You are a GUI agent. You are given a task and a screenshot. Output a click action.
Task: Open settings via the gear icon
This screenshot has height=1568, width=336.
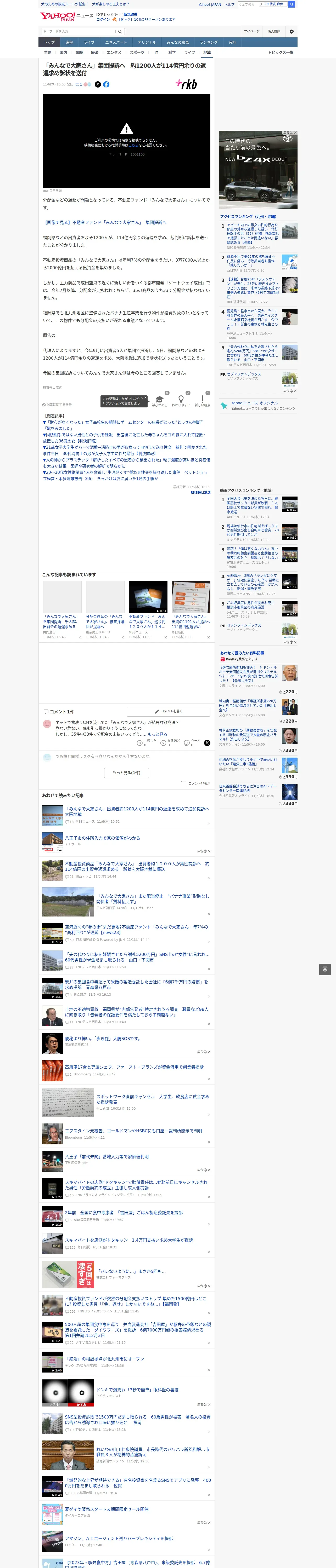tap(292, 31)
